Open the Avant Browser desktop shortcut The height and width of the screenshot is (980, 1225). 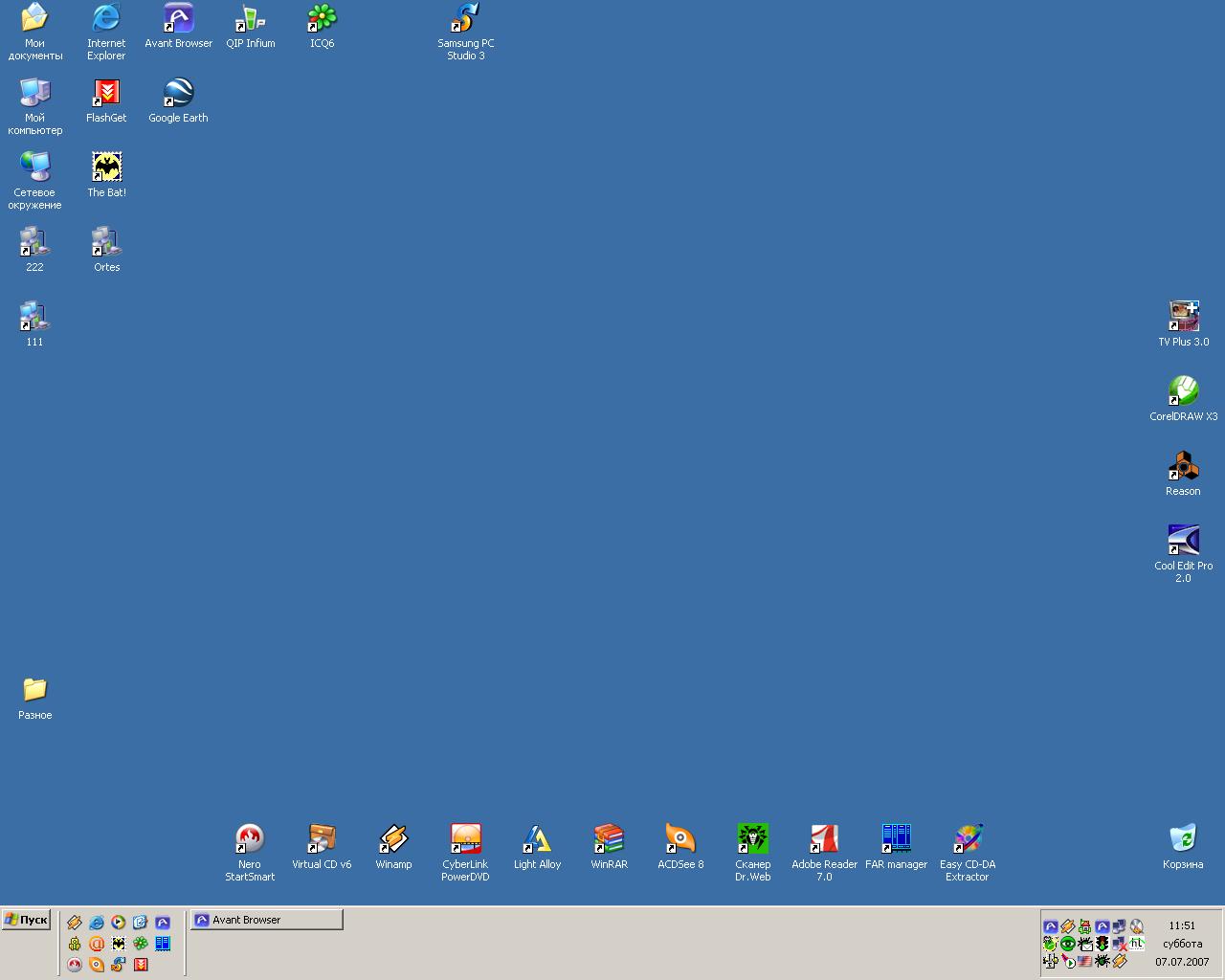[x=178, y=26]
